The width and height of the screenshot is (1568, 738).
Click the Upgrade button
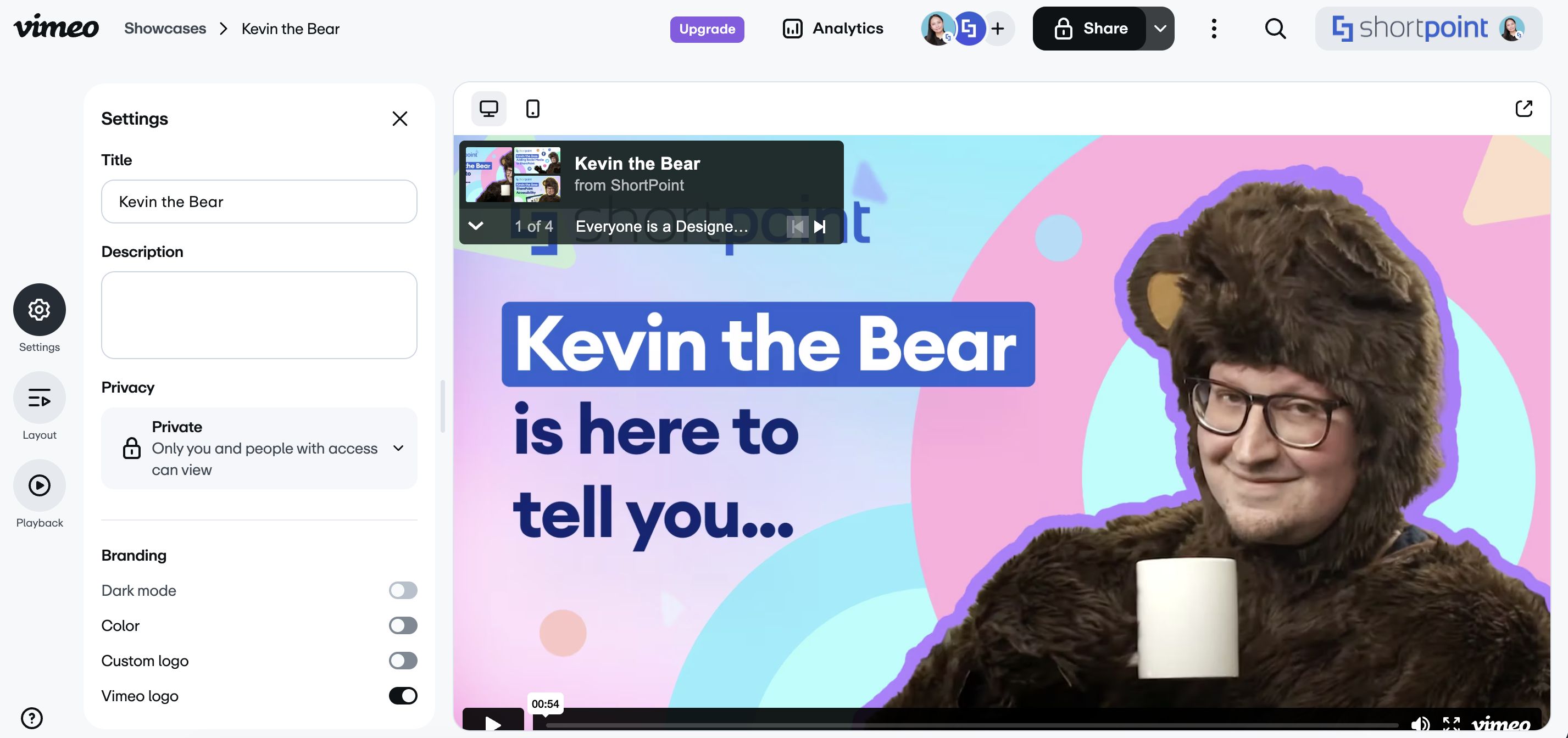pyautogui.click(x=707, y=29)
